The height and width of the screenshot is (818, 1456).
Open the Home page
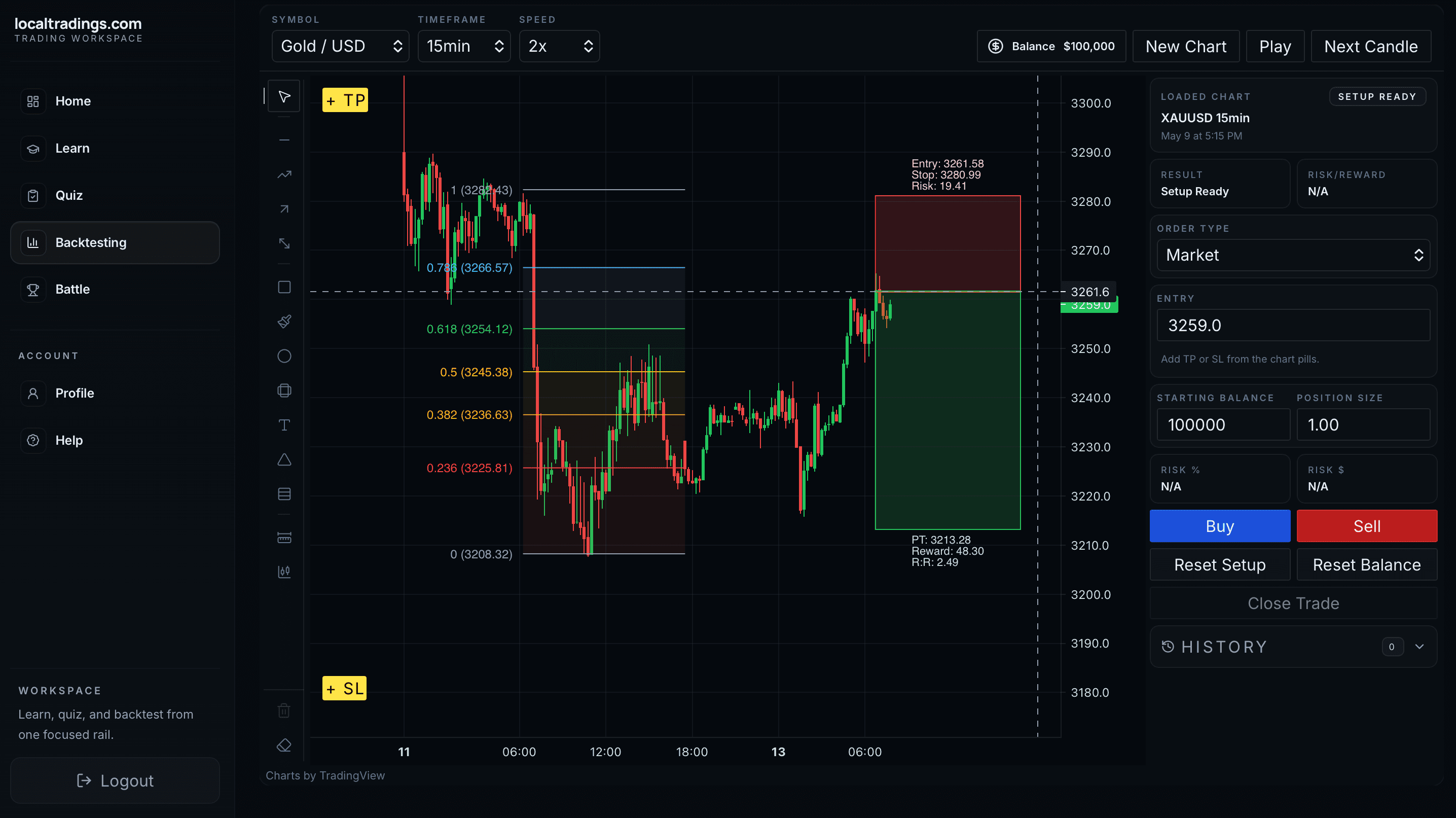coord(115,101)
